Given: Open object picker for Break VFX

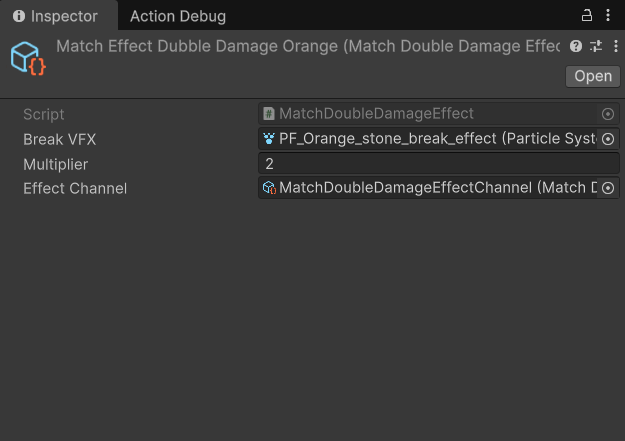Looking at the screenshot, I should [607, 139].
